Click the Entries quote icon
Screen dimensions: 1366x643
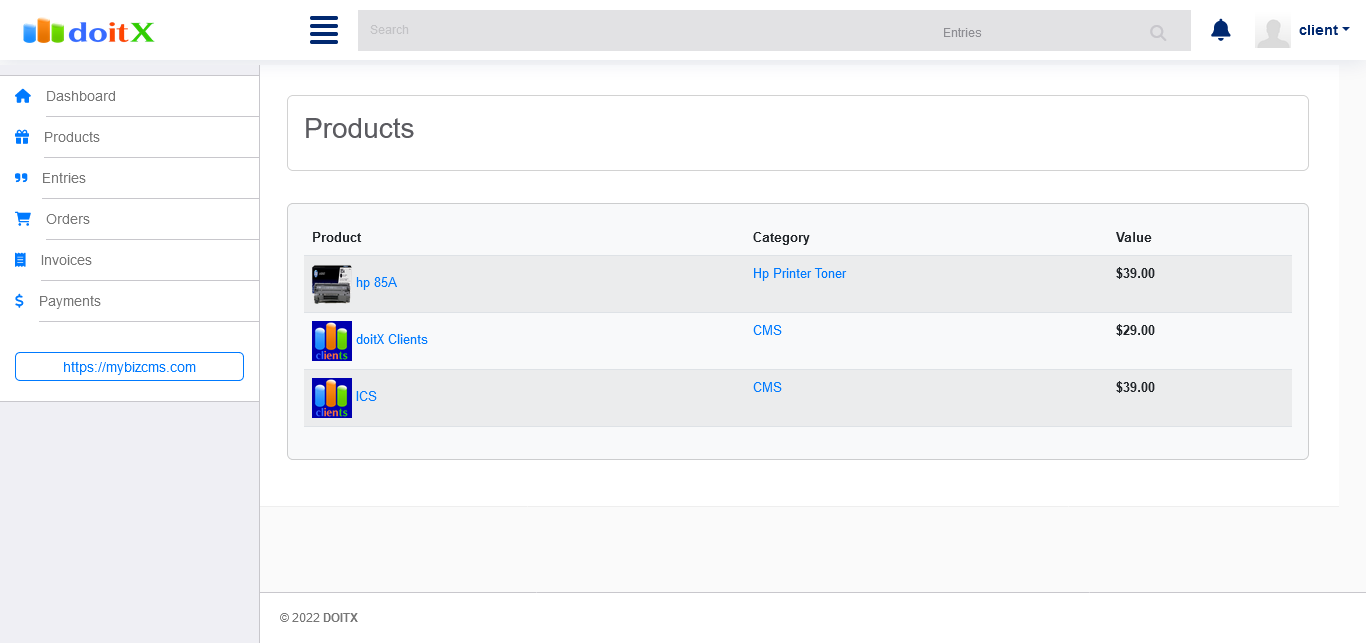point(21,178)
